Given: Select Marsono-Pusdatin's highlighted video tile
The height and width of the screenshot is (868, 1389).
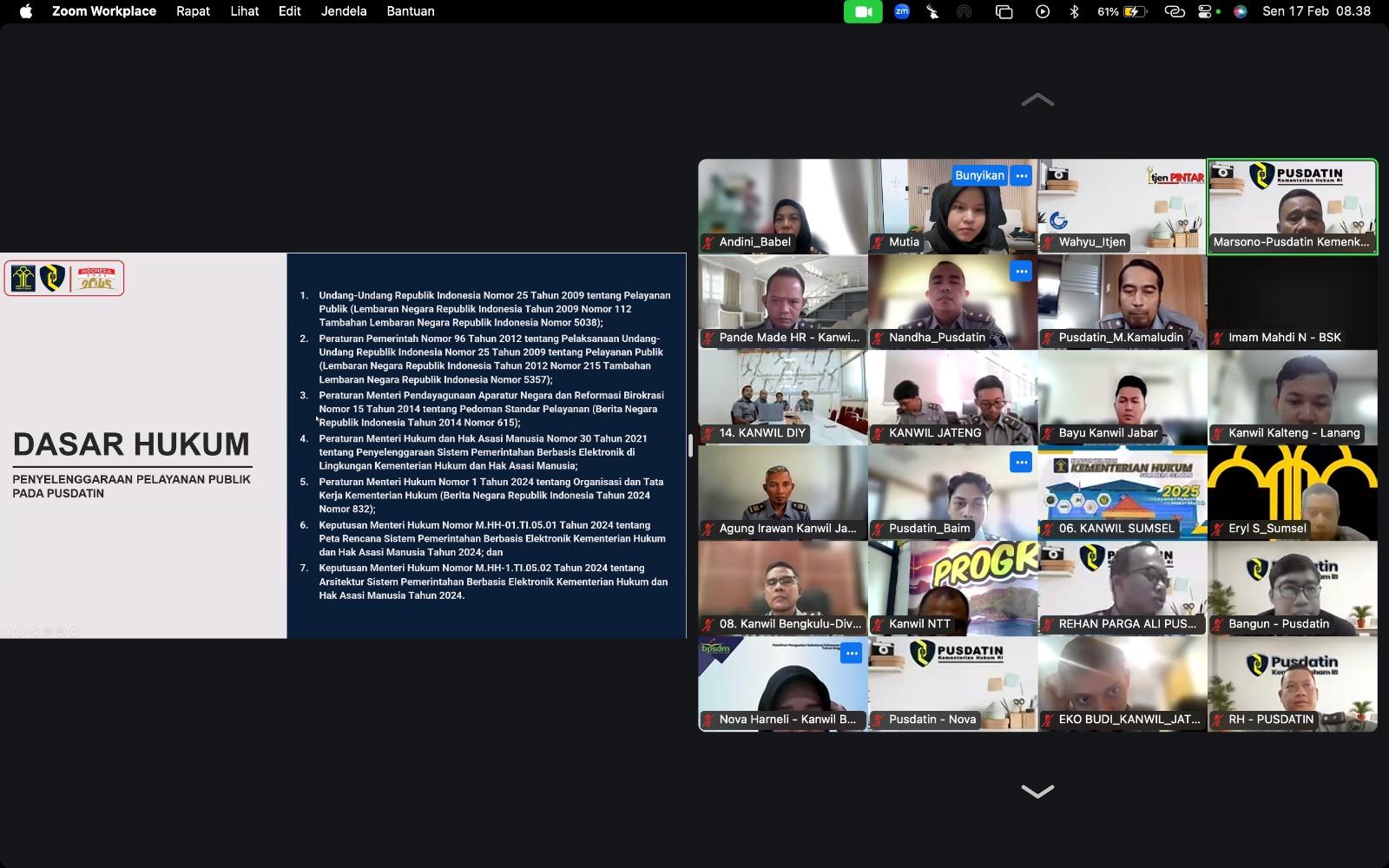Looking at the screenshot, I should [1292, 207].
